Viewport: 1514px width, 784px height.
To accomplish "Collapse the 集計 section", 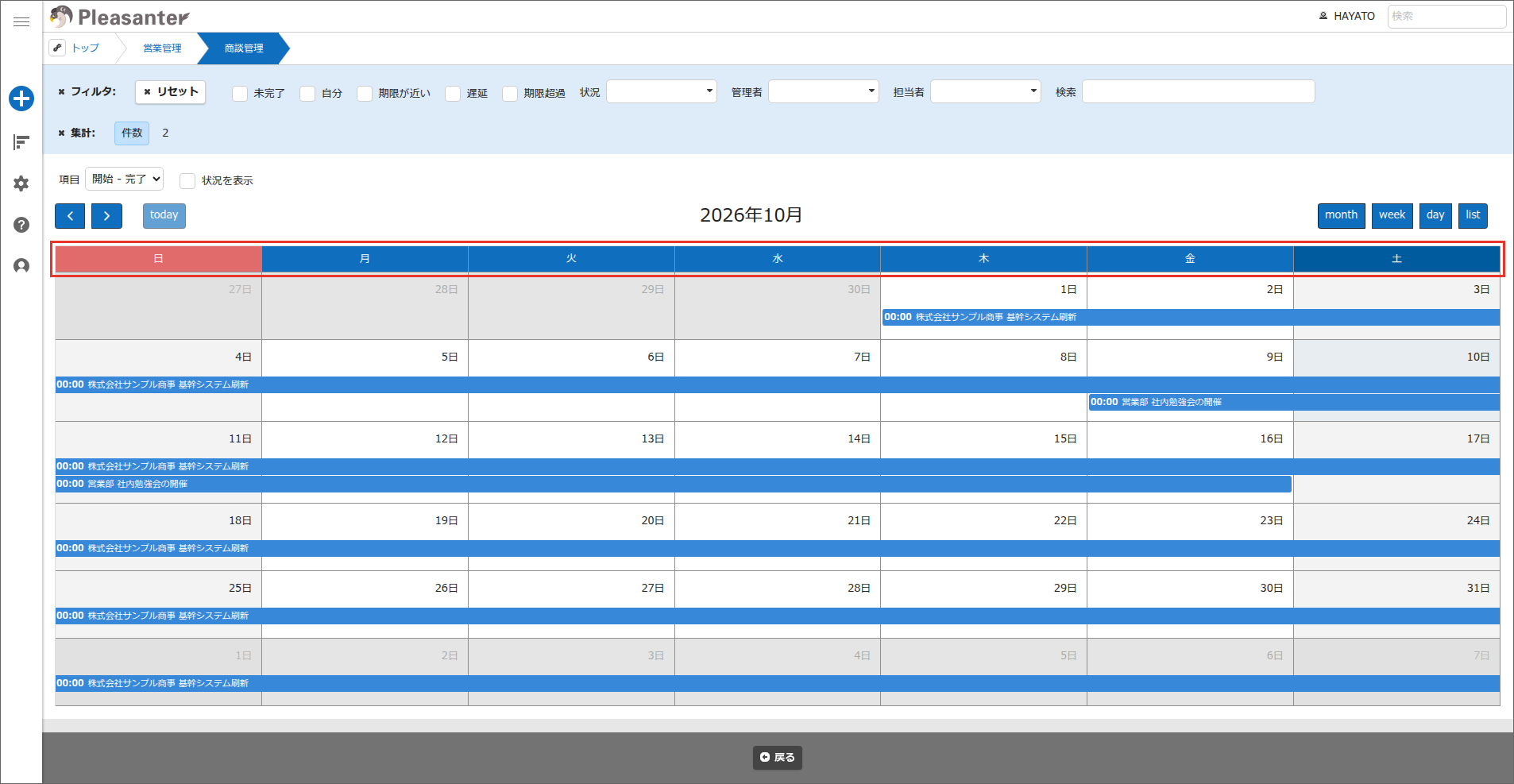I will (76, 133).
